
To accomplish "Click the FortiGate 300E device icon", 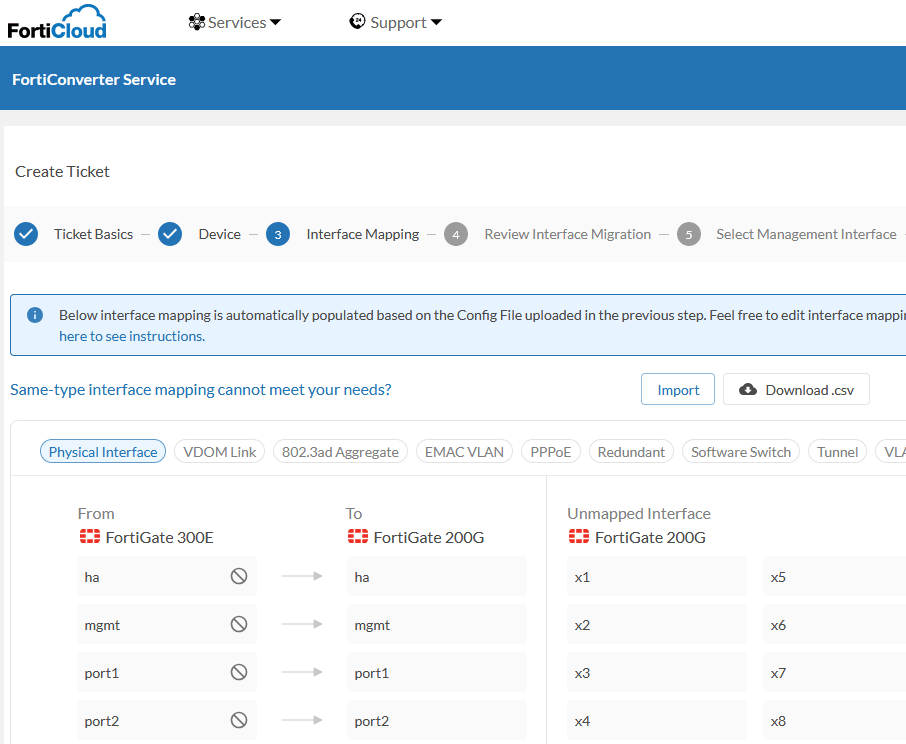I will [x=90, y=537].
